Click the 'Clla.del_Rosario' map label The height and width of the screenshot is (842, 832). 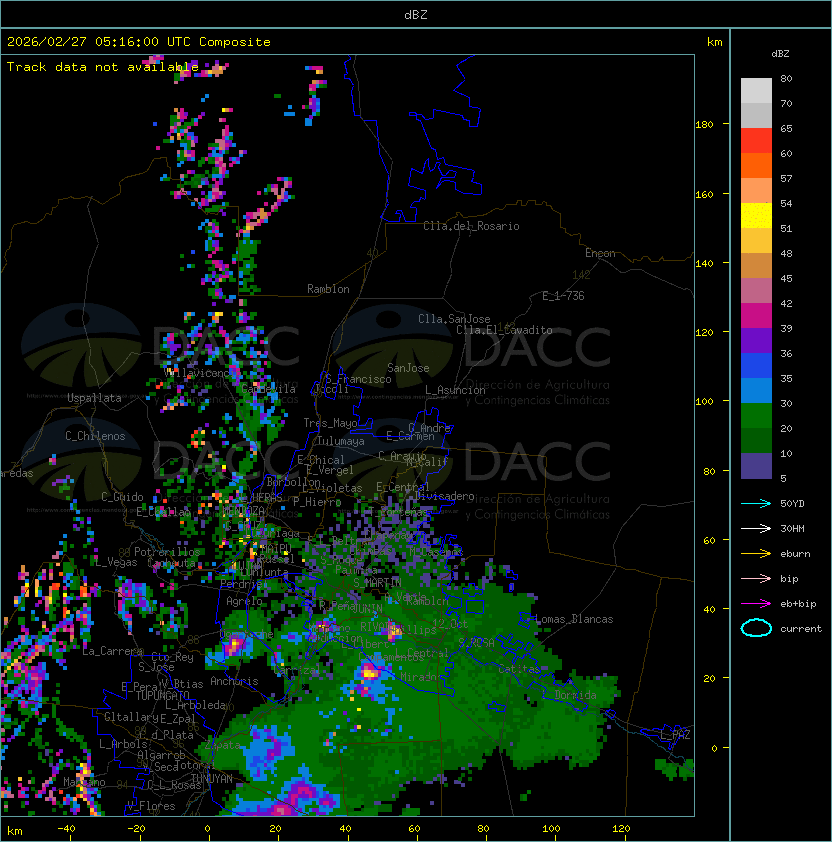(x=471, y=226)
